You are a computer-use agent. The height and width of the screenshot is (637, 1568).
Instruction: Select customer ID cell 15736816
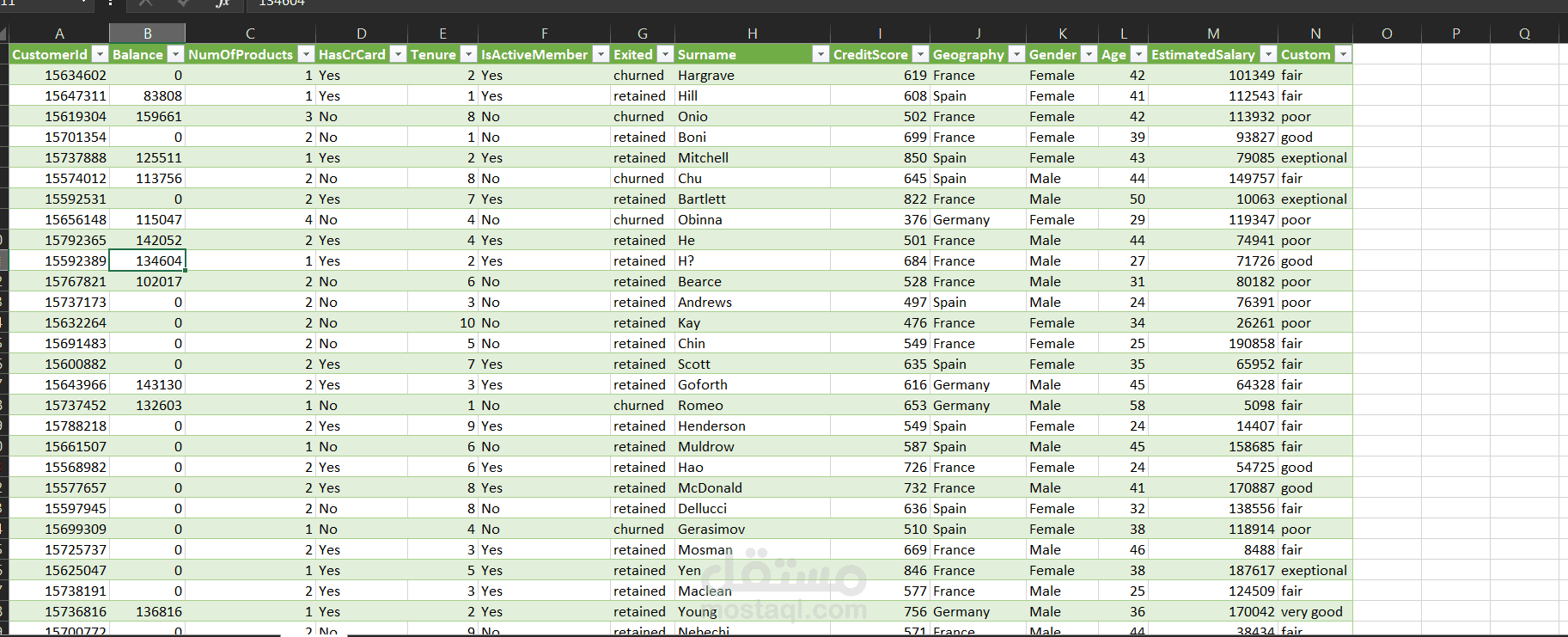pyautogui.click(x=59, y=611)
